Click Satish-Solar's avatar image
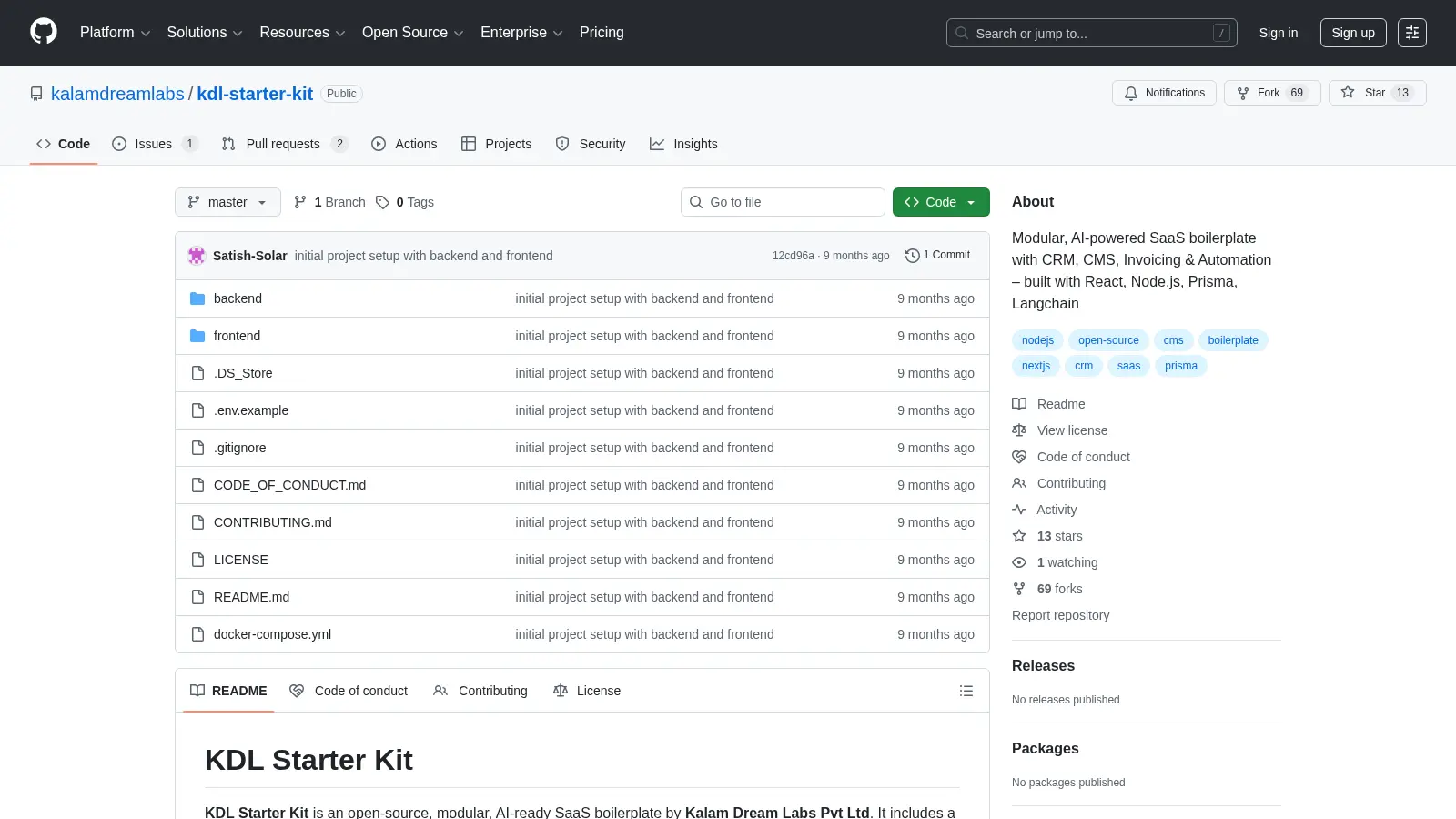The image size is (1456, 819). (197, 256)
